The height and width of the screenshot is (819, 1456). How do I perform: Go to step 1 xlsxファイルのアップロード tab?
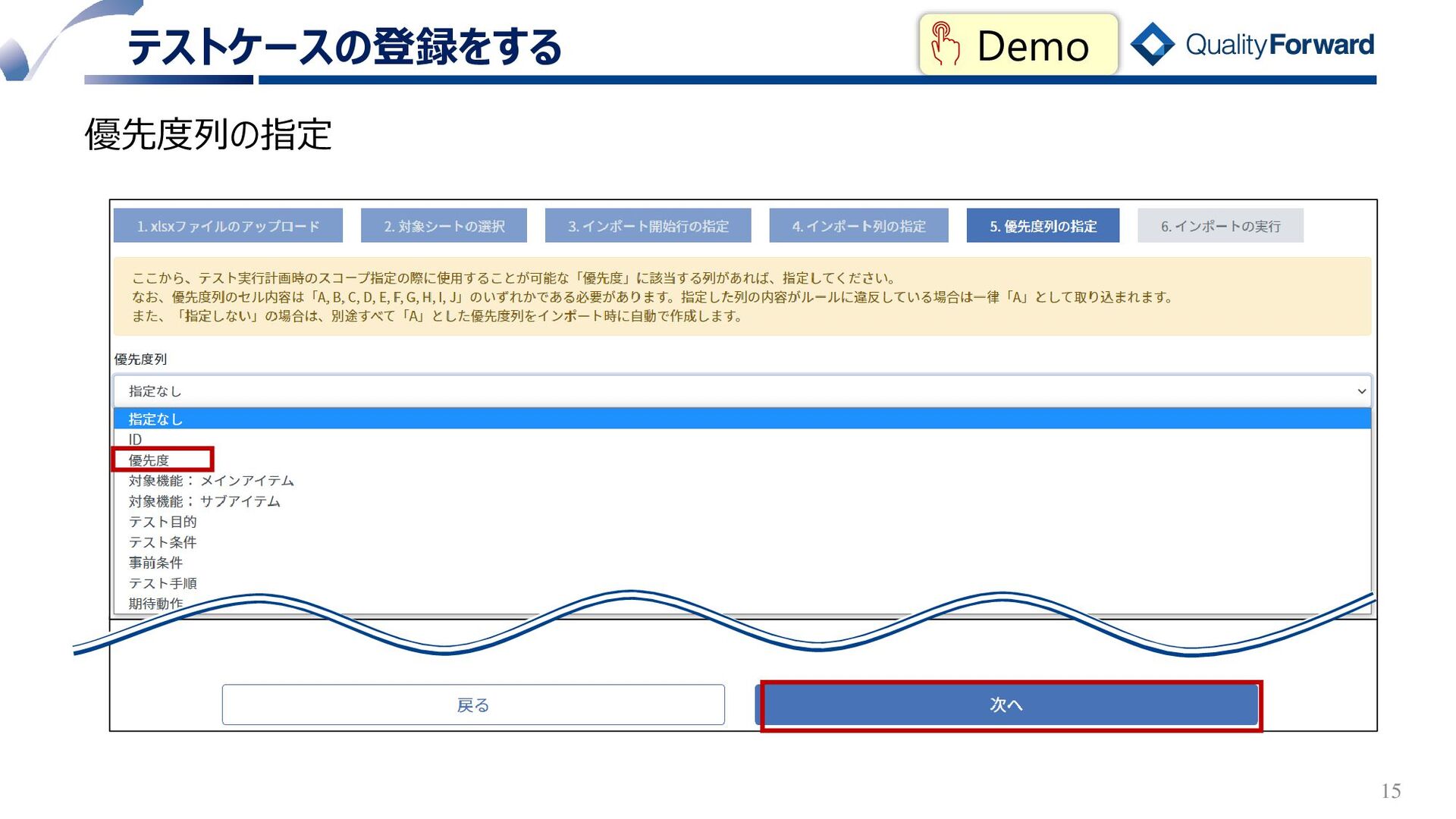(228, 226)
